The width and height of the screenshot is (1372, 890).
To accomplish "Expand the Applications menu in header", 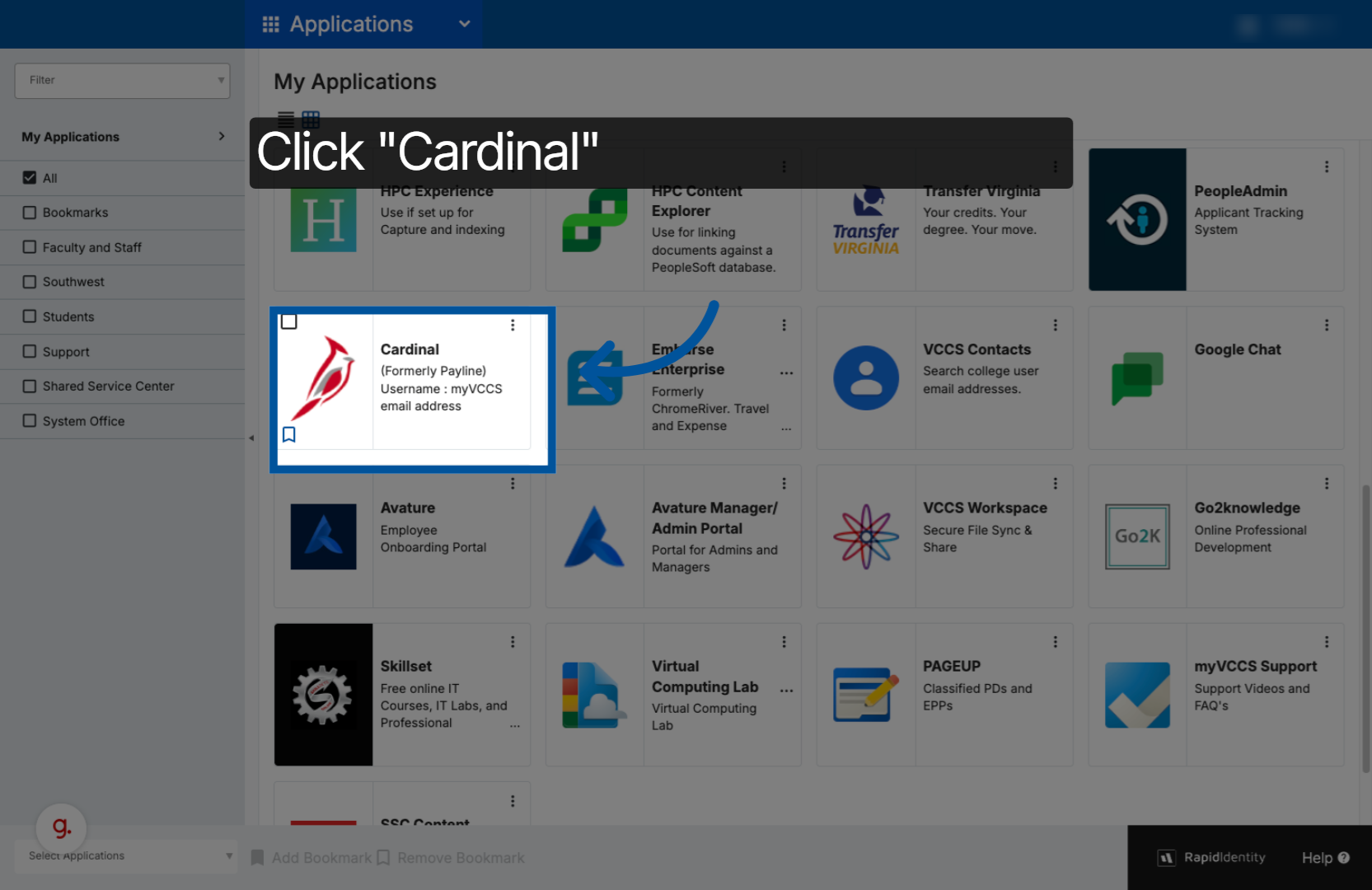I will pos(365,24).
